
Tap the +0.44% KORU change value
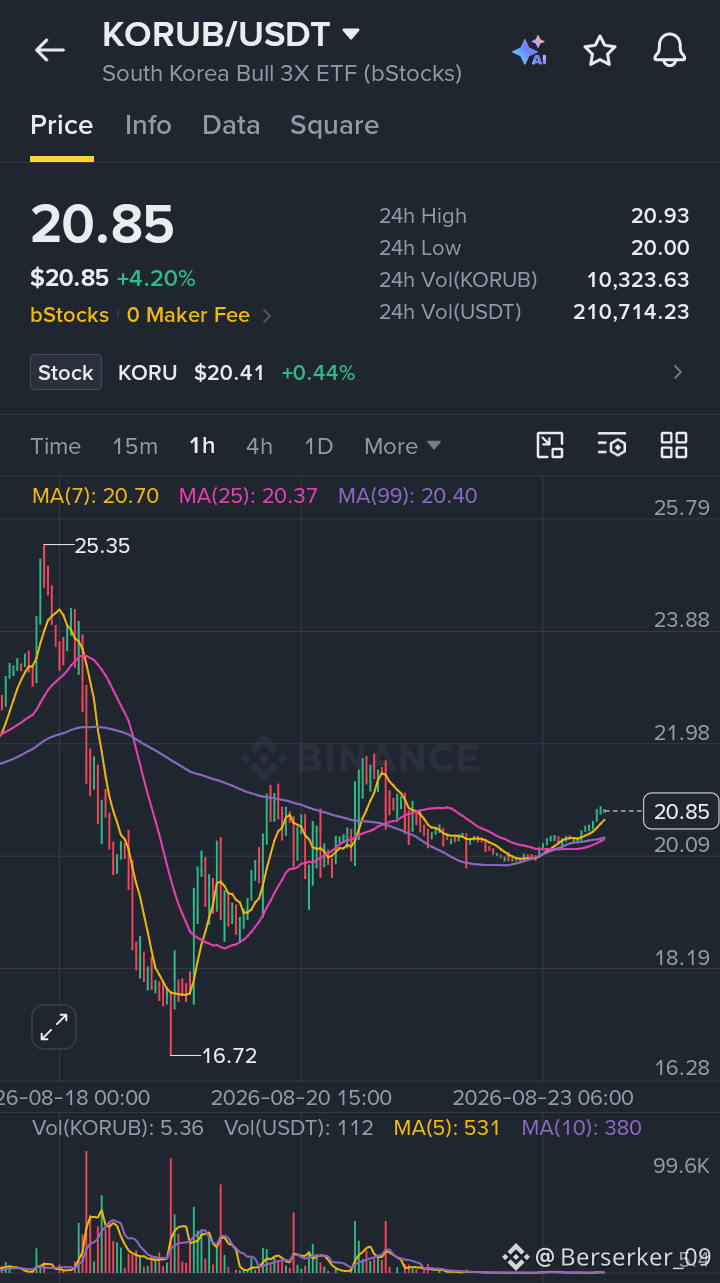coord(318,373)
